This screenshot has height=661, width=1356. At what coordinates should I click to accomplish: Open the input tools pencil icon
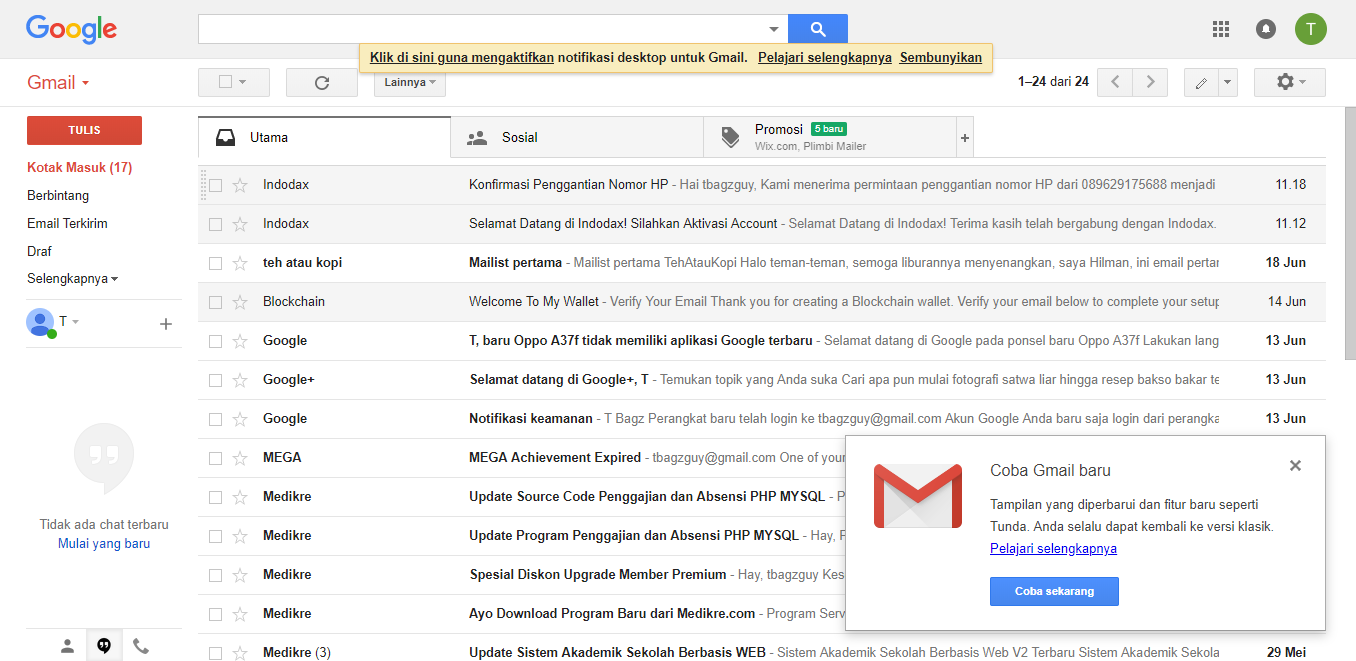pos(1201,82)
